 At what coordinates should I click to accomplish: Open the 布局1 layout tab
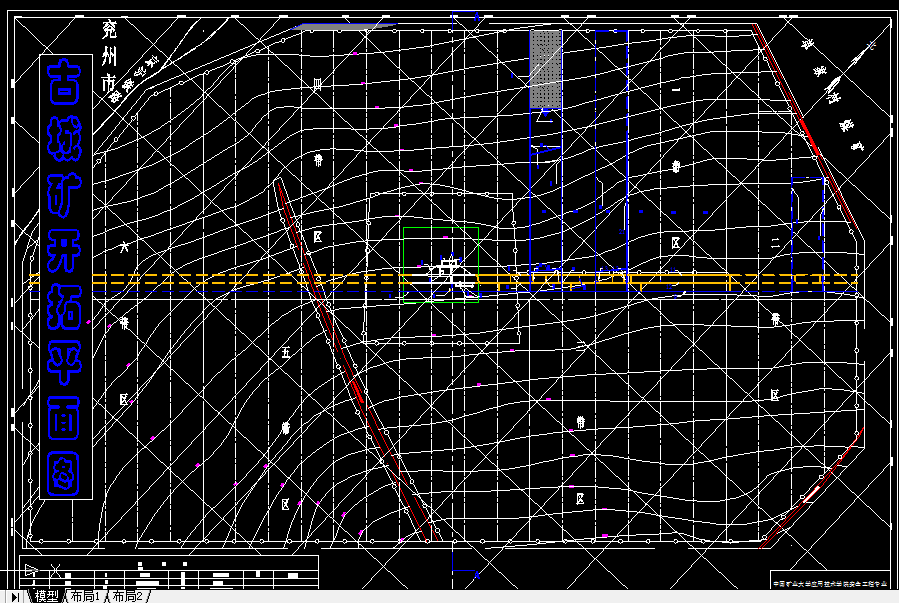[85, 596]
